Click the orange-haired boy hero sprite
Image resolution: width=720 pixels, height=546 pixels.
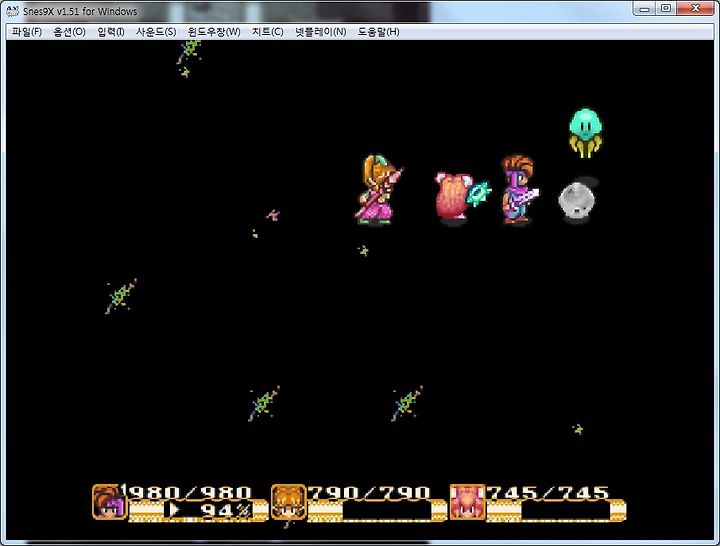click(519, 189)
